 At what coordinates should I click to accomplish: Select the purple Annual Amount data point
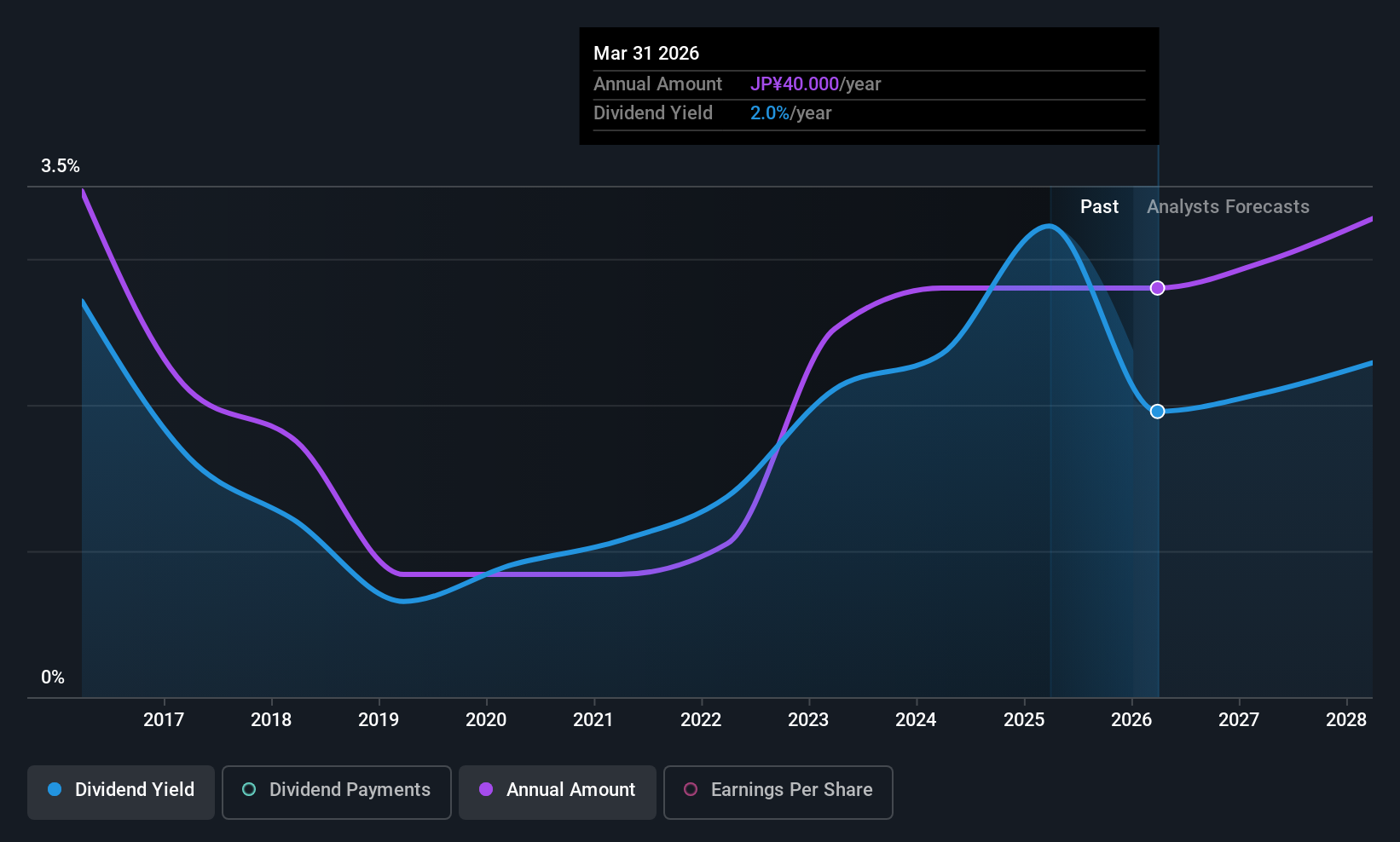click(x=1157, y=288)
